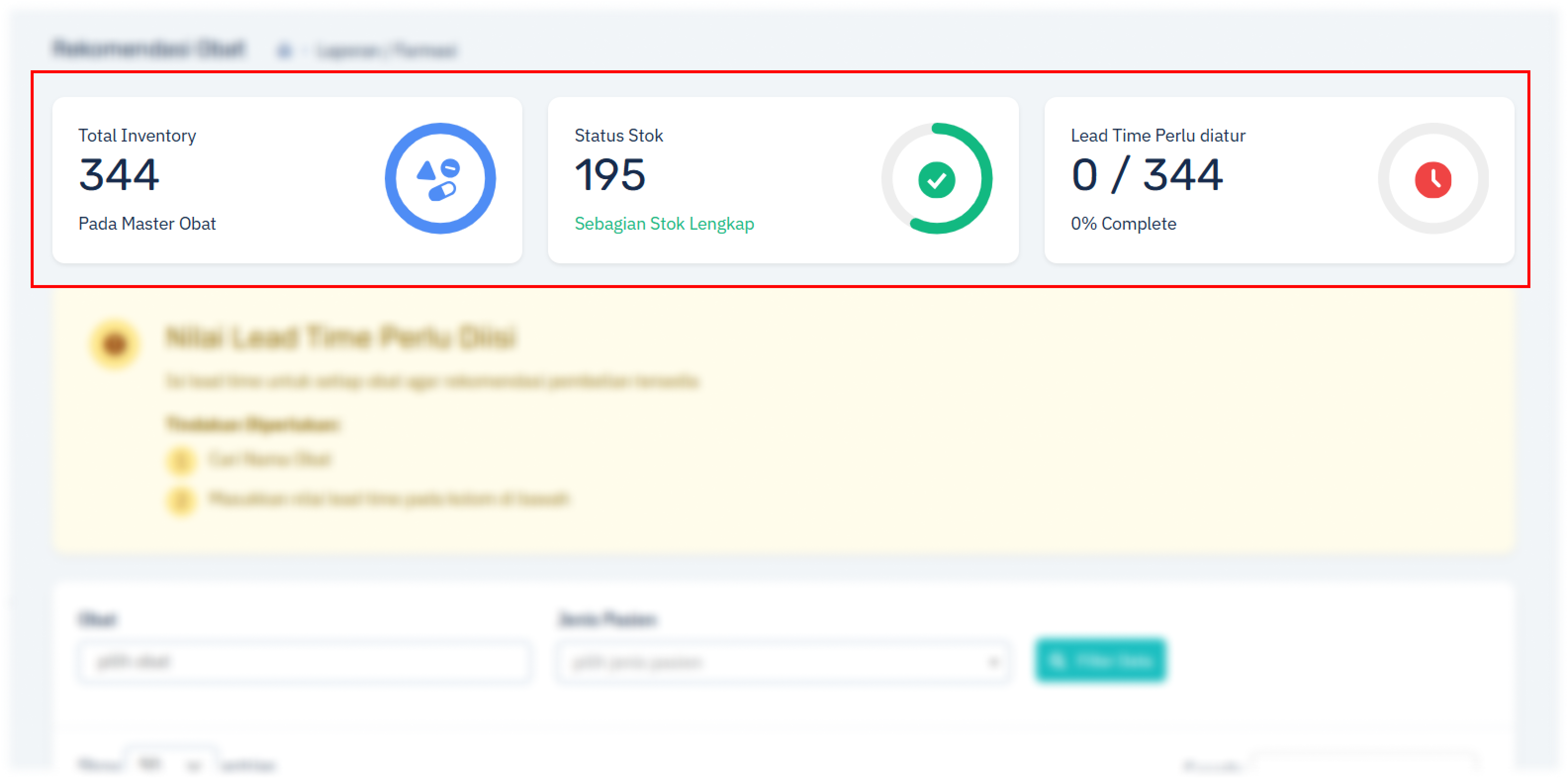Click the green checkmark icon in Status Stok
The width and height of the screenshot is (1568, 779).
(936, 180)
